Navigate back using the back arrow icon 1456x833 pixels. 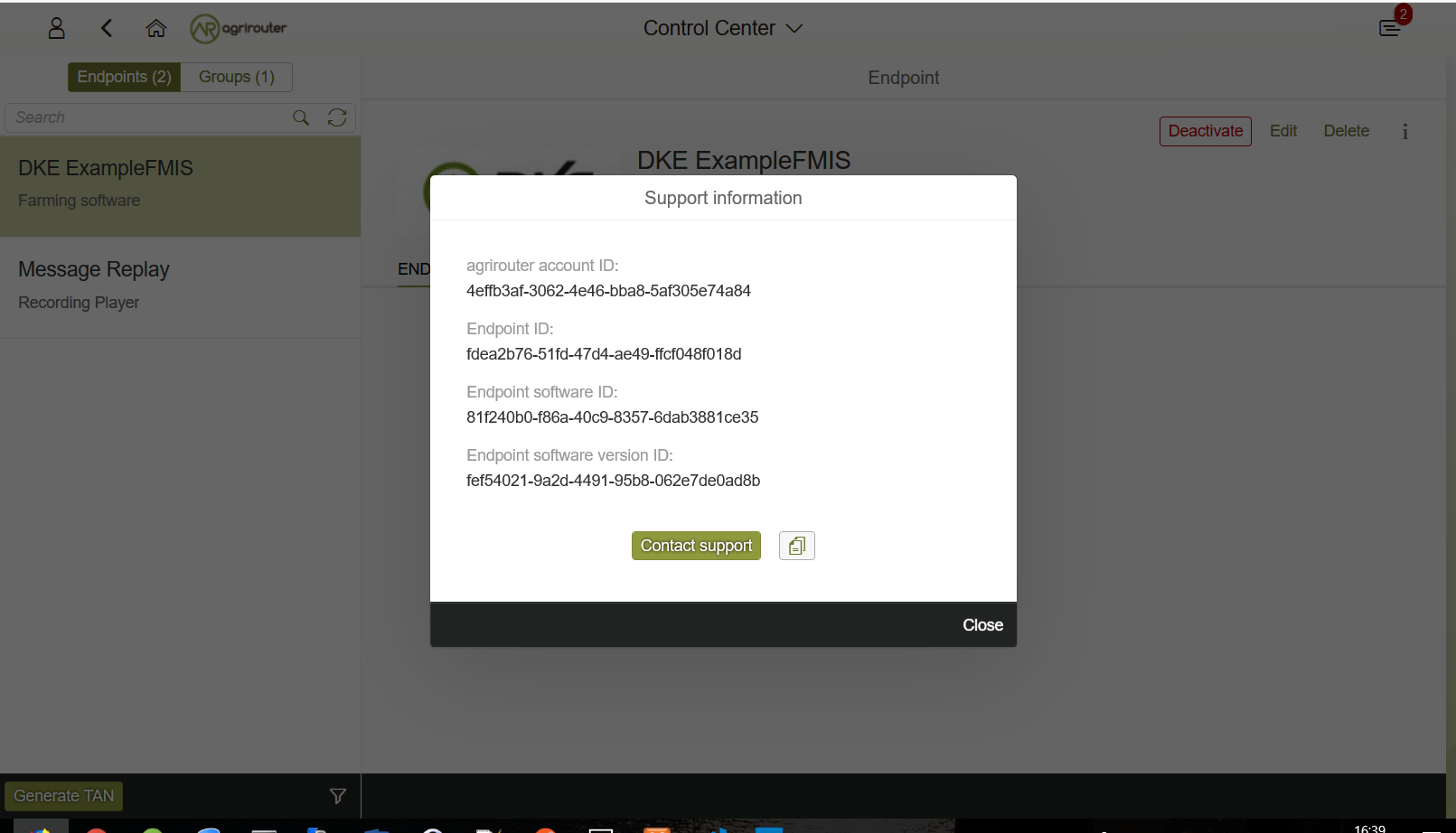(x=106, y=28)
